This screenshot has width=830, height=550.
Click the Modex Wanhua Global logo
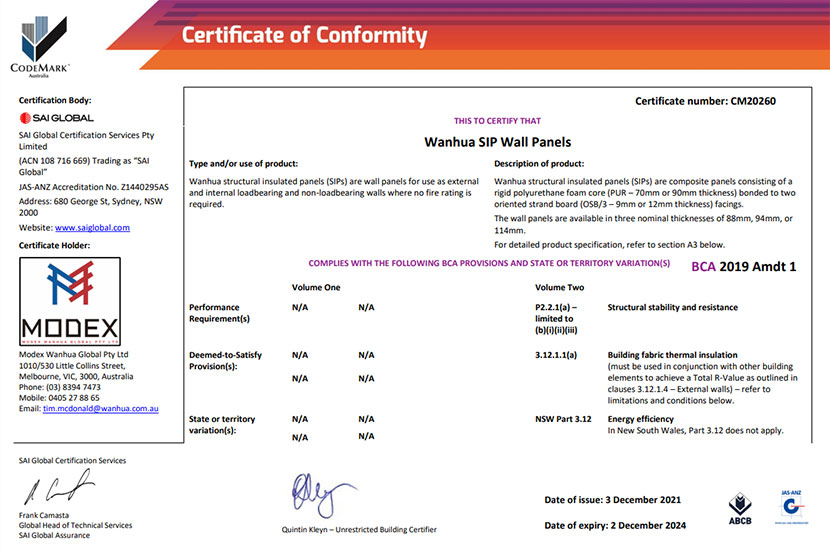70,301
